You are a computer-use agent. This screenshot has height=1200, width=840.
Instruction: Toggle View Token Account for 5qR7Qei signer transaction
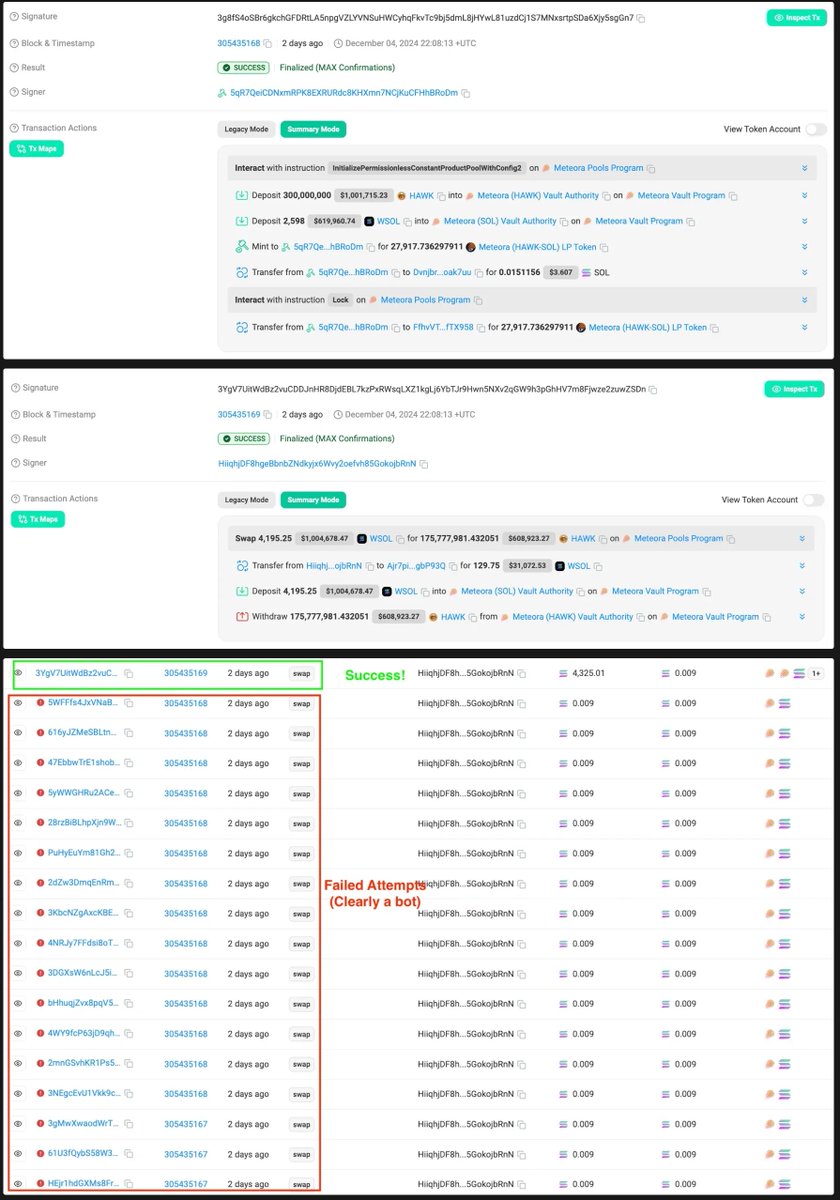coord(816,129)
